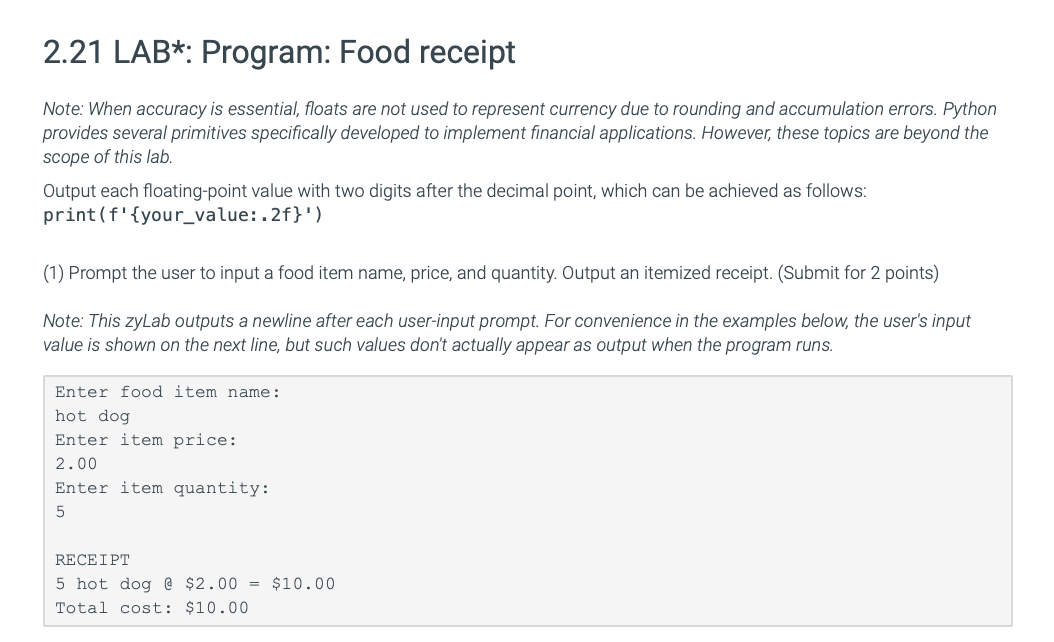Viewport: 1054px width, 642px height.
Task: Click the 'provides several primitives specifically developed' line
Action: pos(516,133)
